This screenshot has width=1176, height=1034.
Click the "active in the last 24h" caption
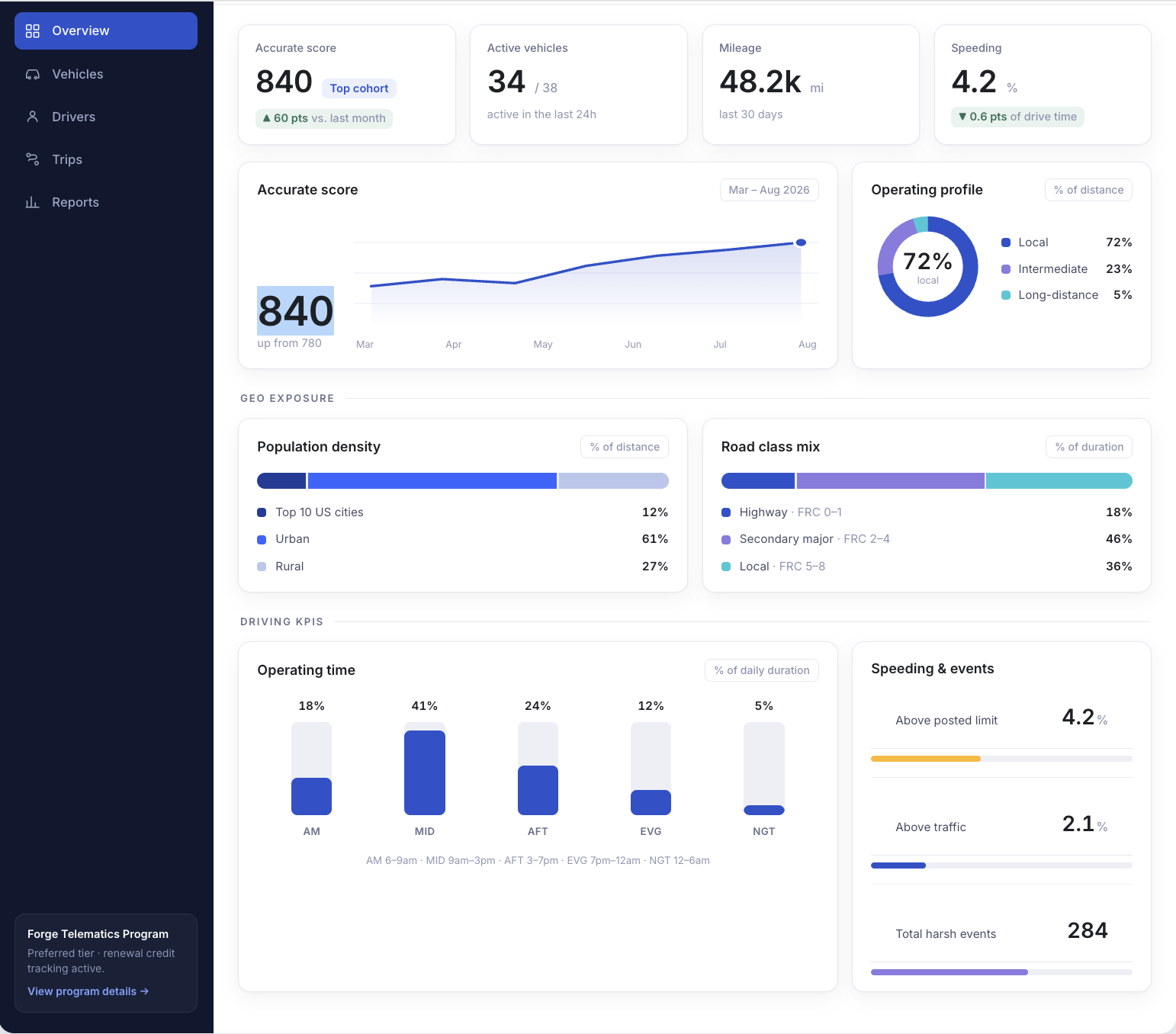541,114
